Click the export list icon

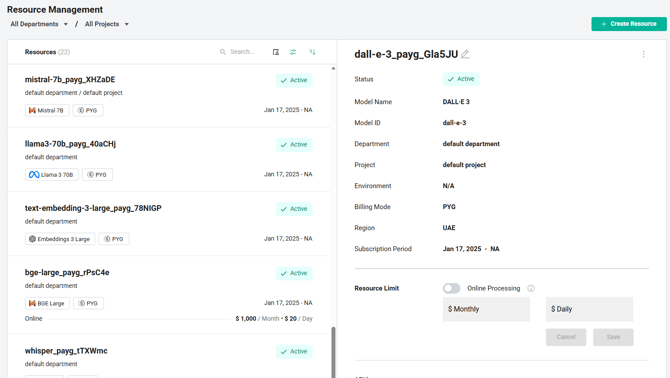coord(276,52)
